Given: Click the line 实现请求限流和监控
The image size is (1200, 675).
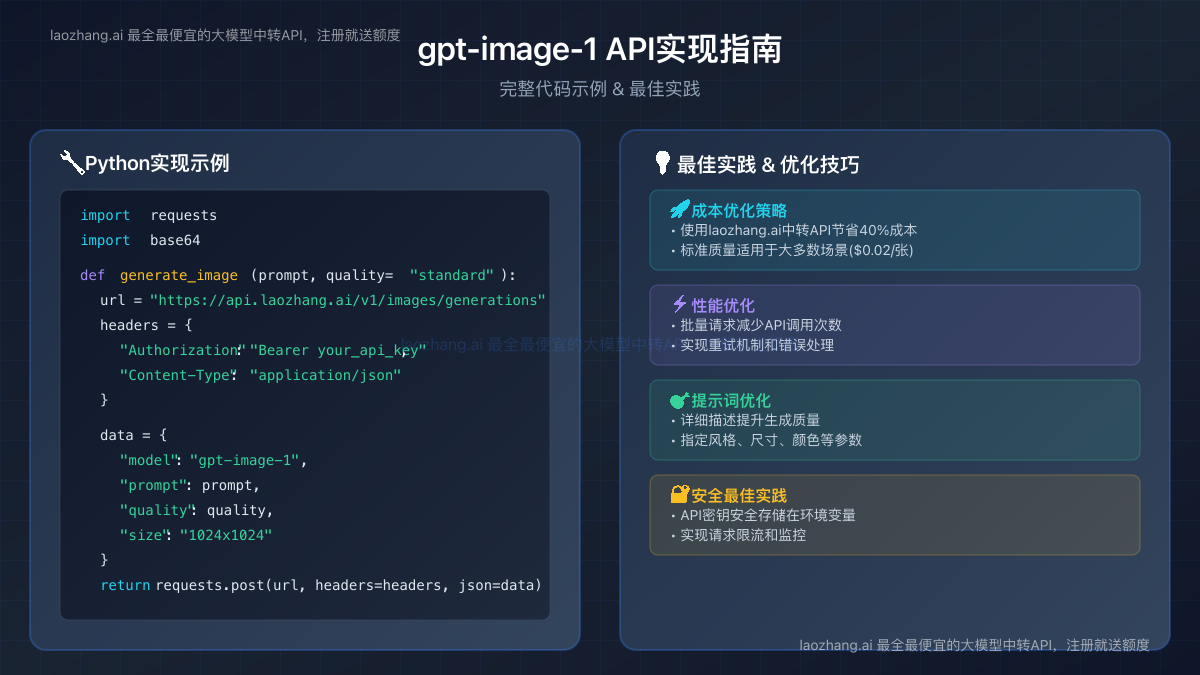Looking at the screenshot, I should pyautogui.click(x=737, y=535).
